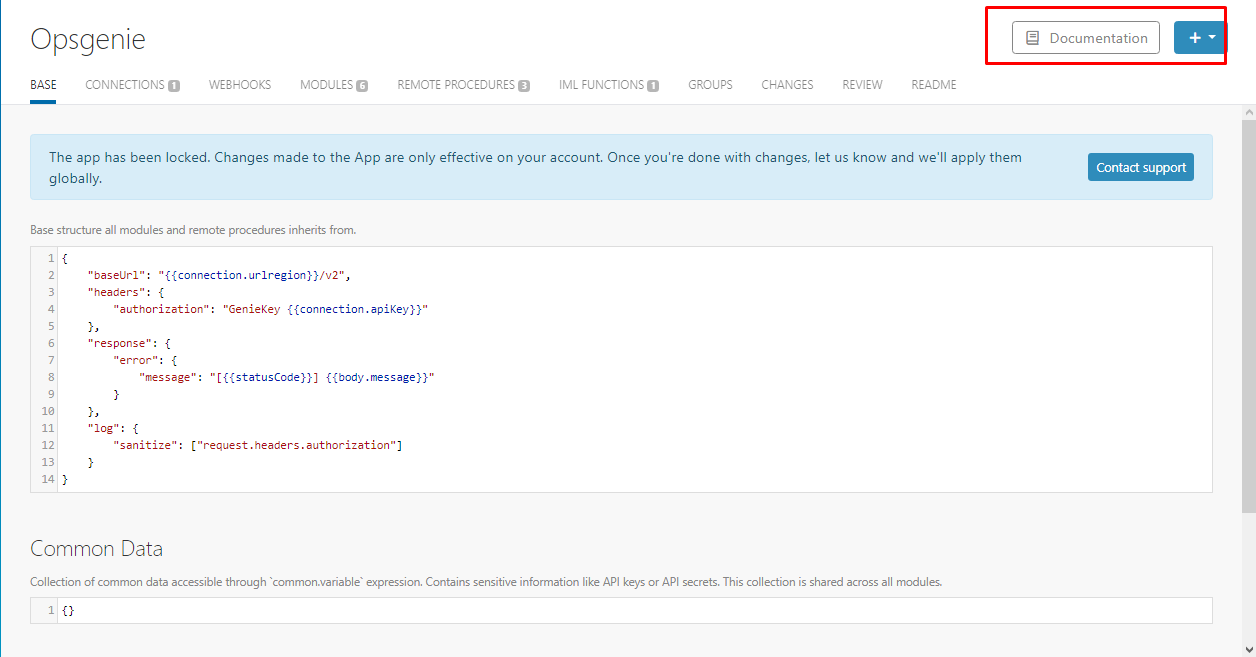Open the GROUPS tab
Viewport: 1256px width, 657px height.
(x=710, y=85)
